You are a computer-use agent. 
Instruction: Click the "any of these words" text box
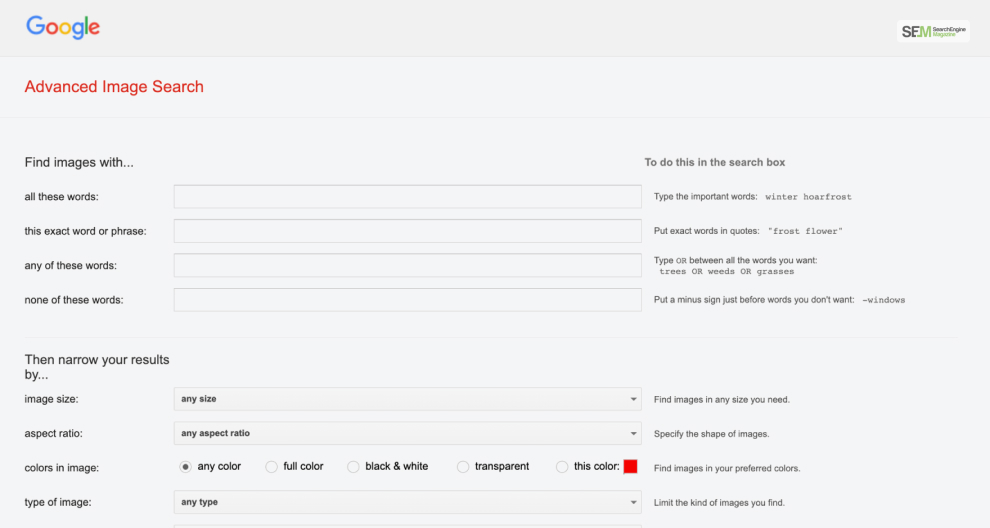pos(408,265)
